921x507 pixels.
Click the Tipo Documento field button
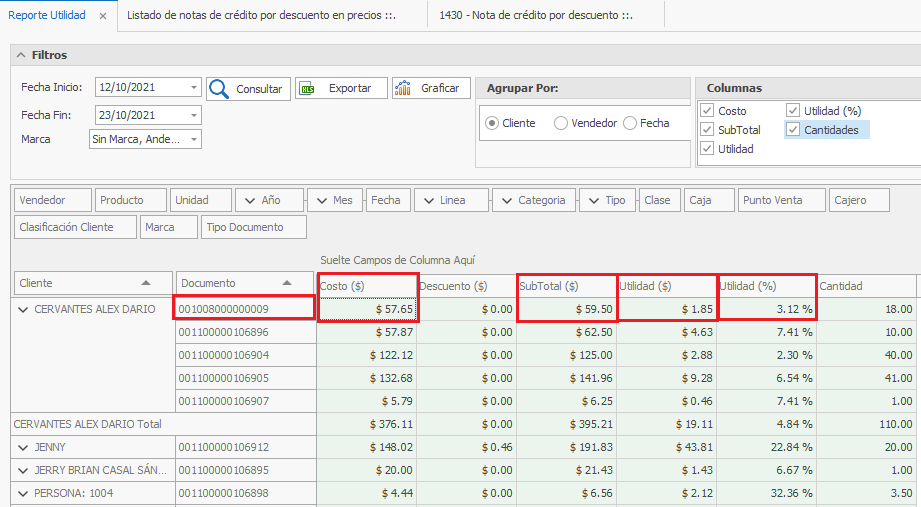coord(244,227)
